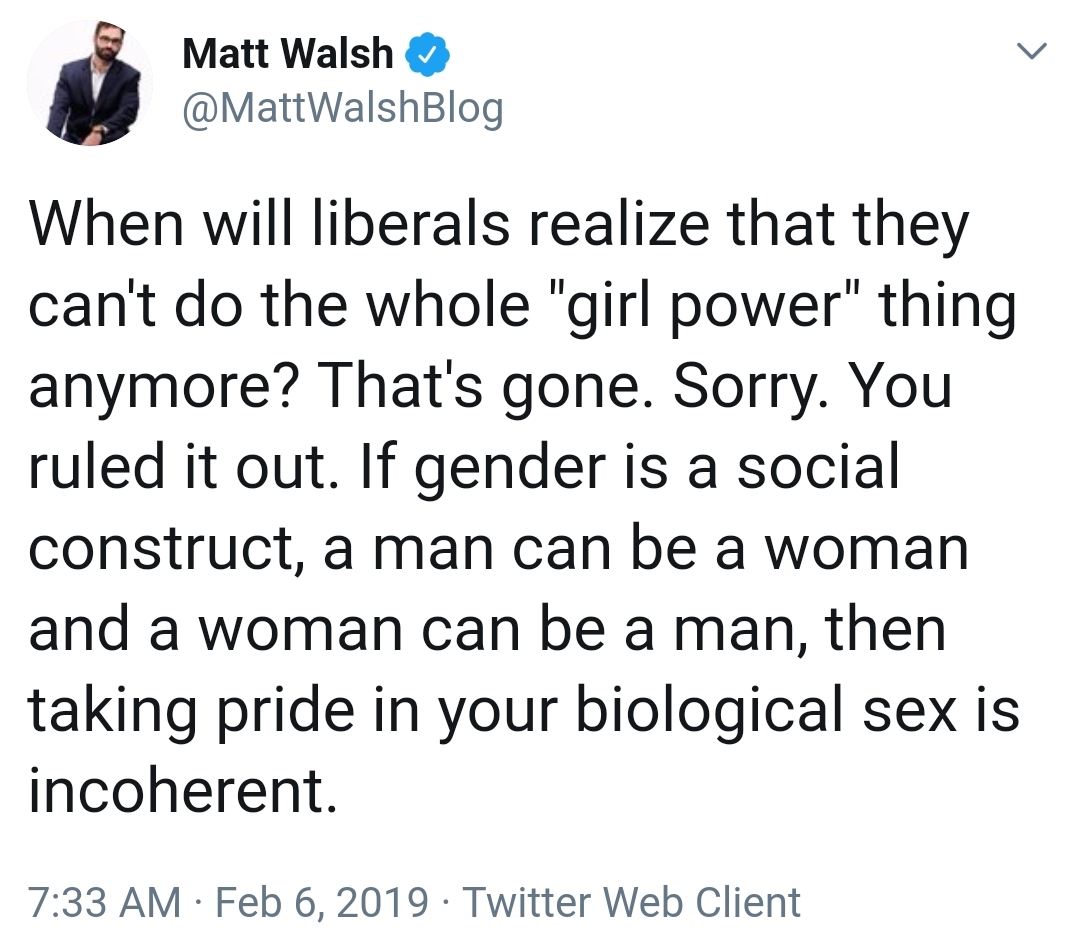Visit the @MattWalshBlog handle
This screenshot has width=1080, height=934.
pos(343,109)
